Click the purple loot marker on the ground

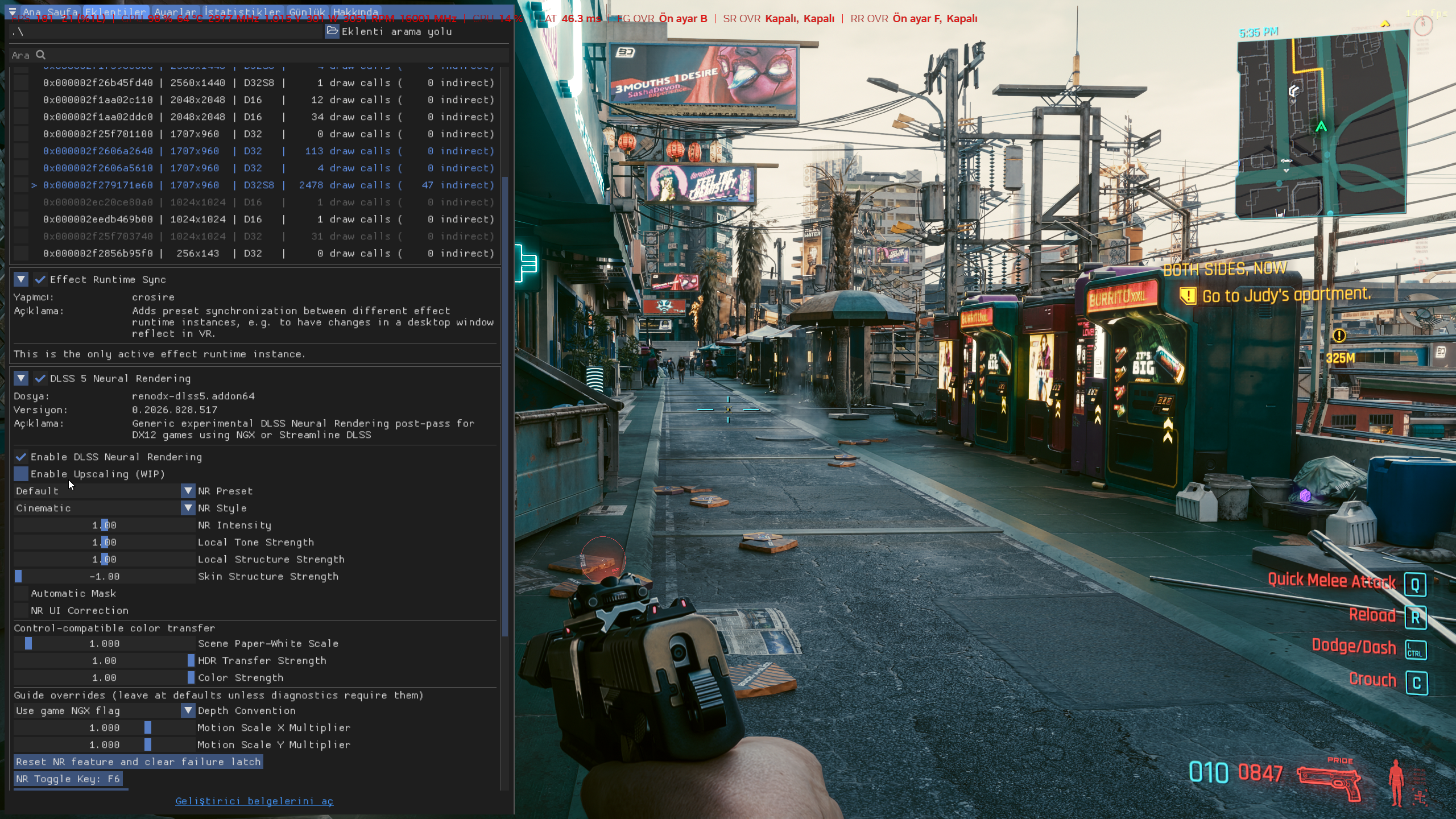click(1305, 496)
